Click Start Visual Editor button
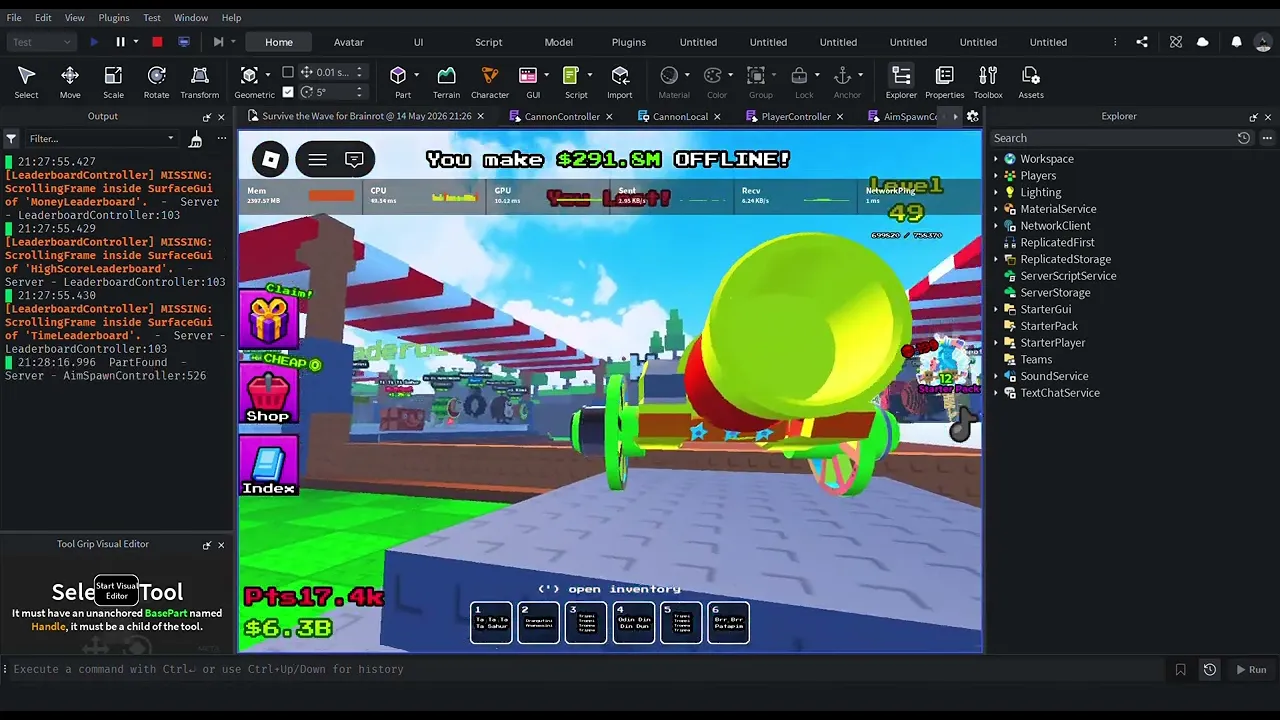Image resolution: width=1280 pixels, height=720 pixels. pos(116,590)
